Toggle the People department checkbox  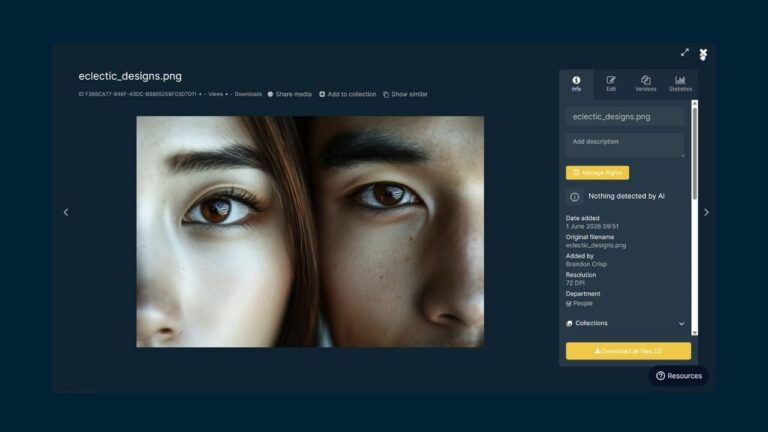(x=569, y=304)
